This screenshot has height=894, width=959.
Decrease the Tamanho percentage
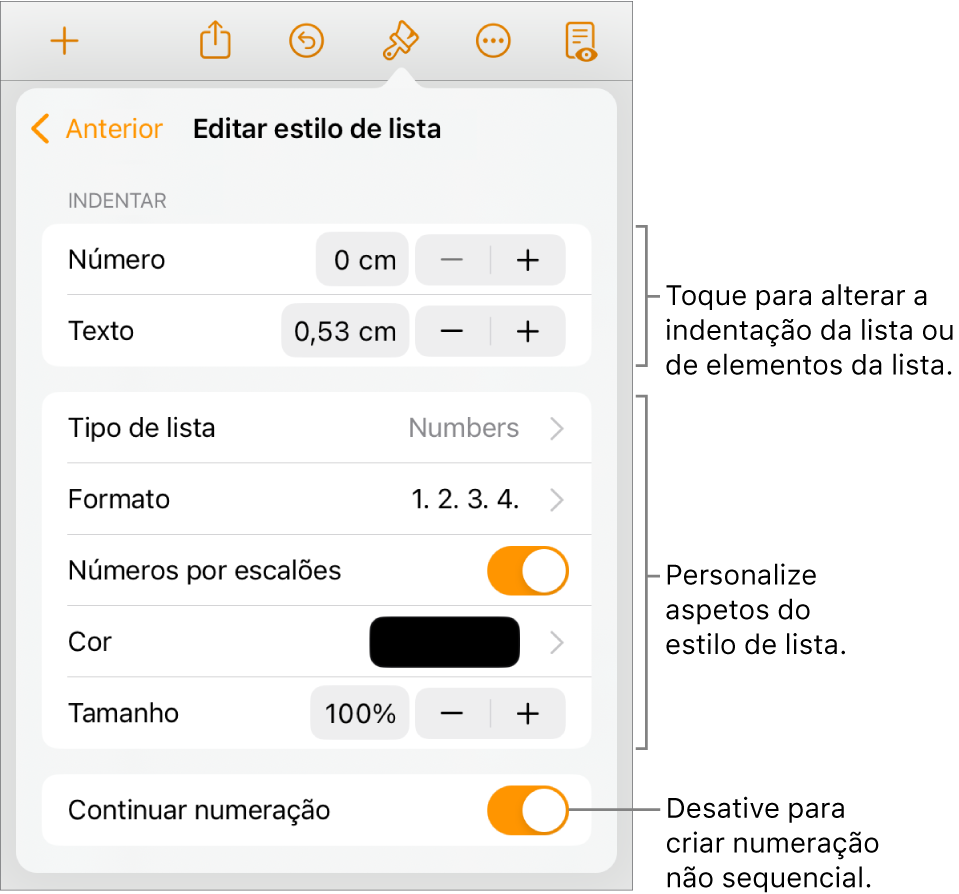(x=452, y=713)
